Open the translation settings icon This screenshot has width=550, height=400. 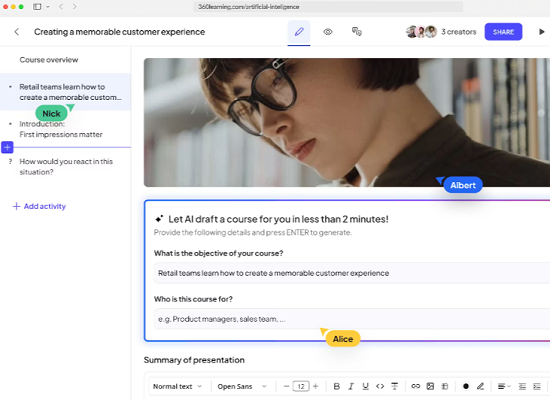[357, 32]
